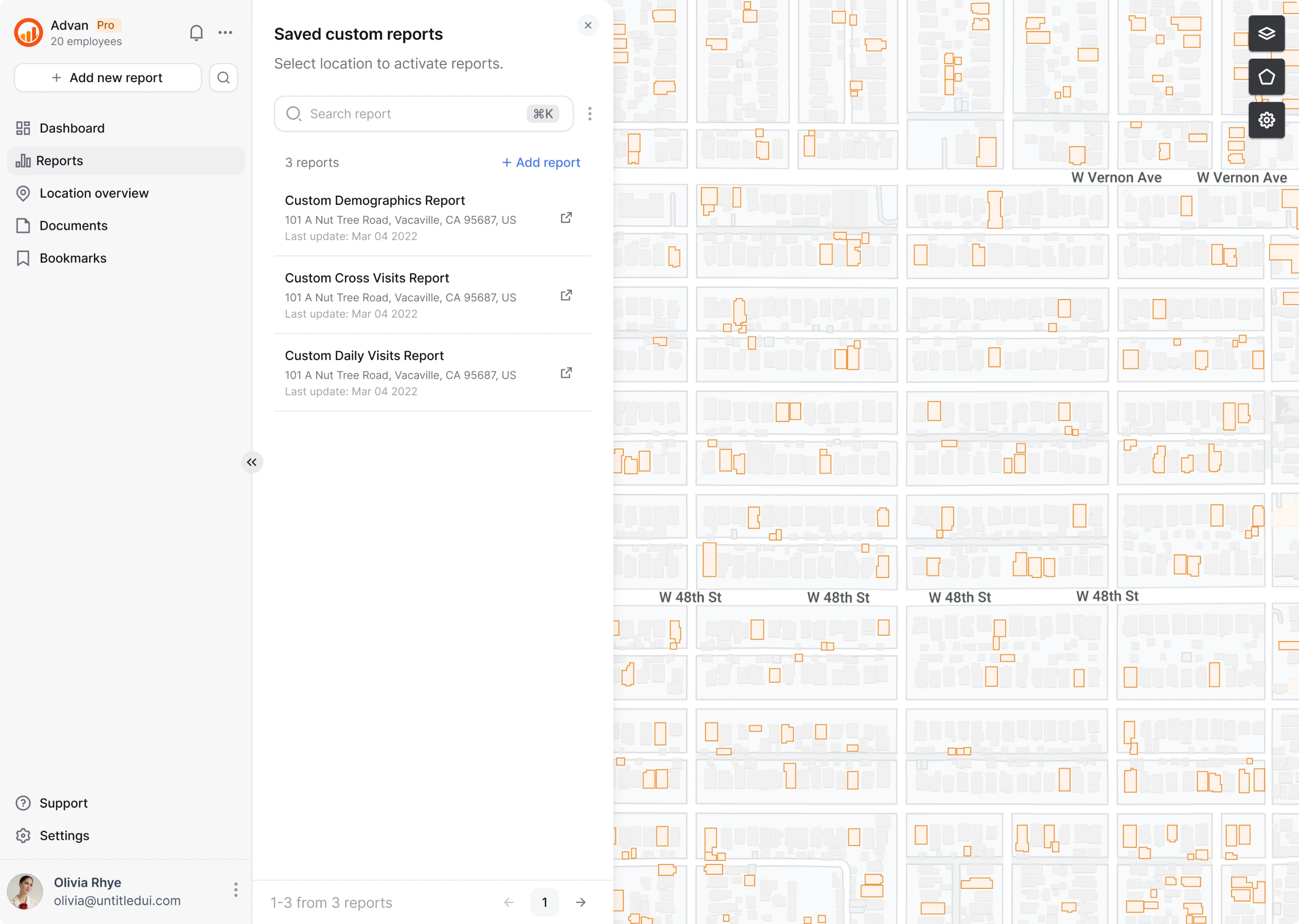This screenshot has width=1299, height=924.
Task: Collapse the Saved custom reports panel
Action: [252, 462]
